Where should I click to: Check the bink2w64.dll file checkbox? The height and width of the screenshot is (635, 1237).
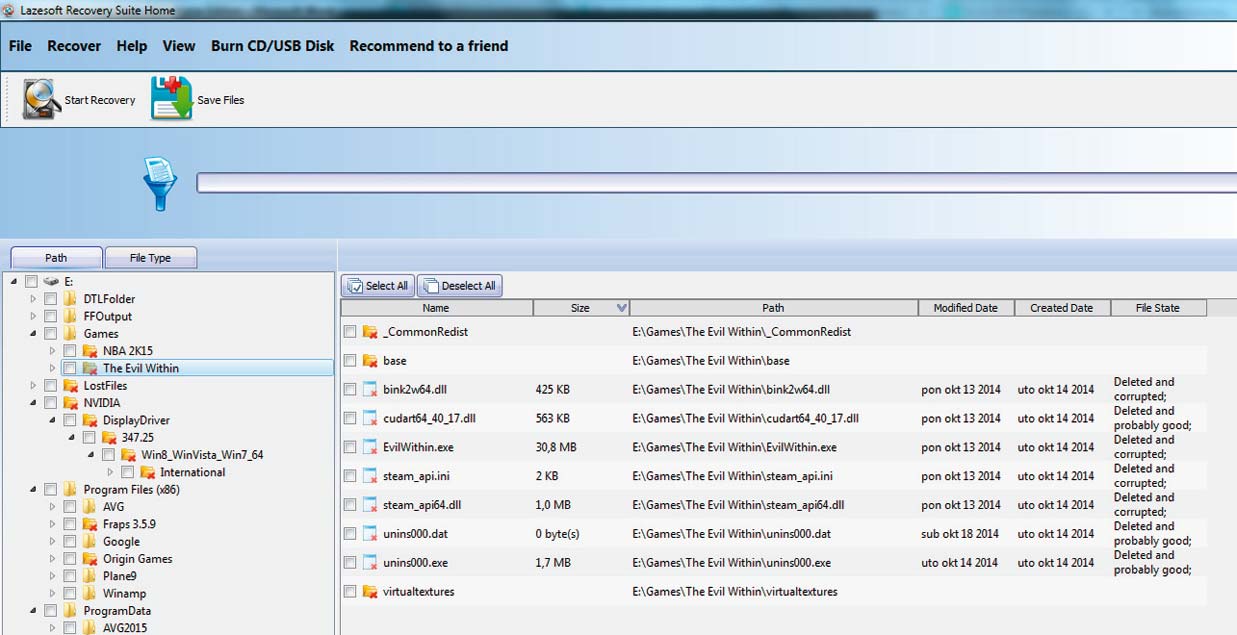[x=350, y=390]
